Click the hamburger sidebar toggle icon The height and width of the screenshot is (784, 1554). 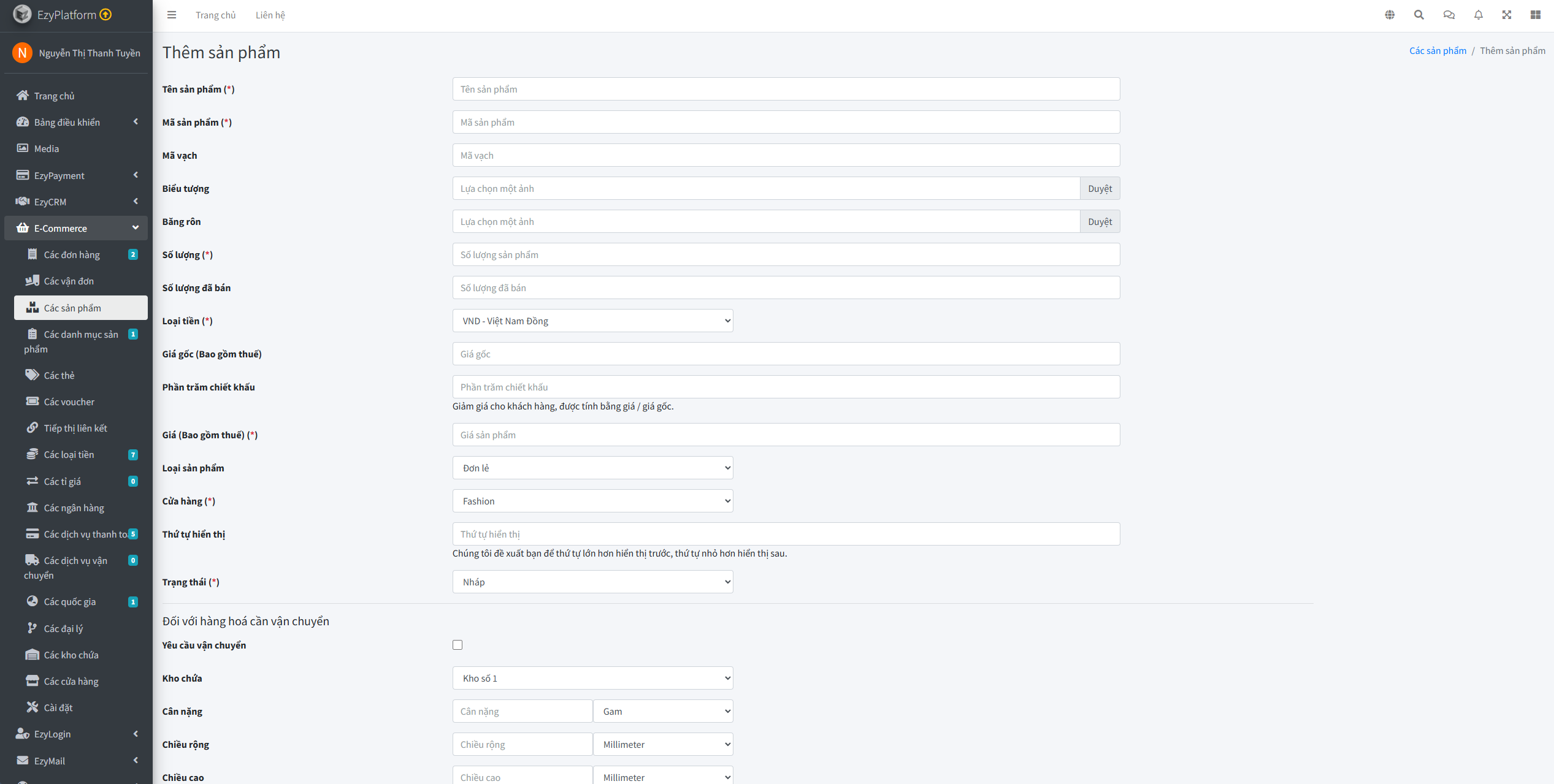[172, 15]
